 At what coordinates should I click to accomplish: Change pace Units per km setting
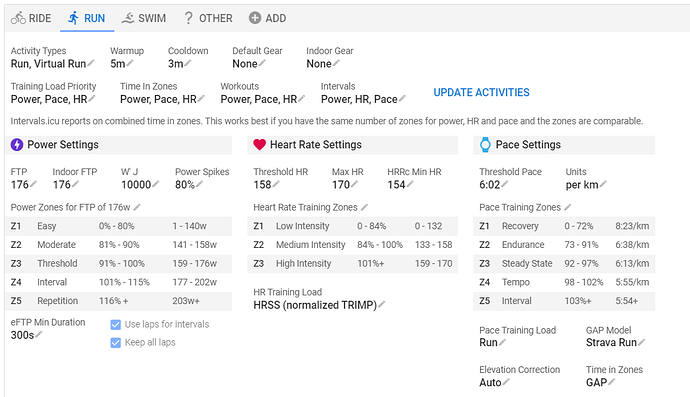(586, 184)
